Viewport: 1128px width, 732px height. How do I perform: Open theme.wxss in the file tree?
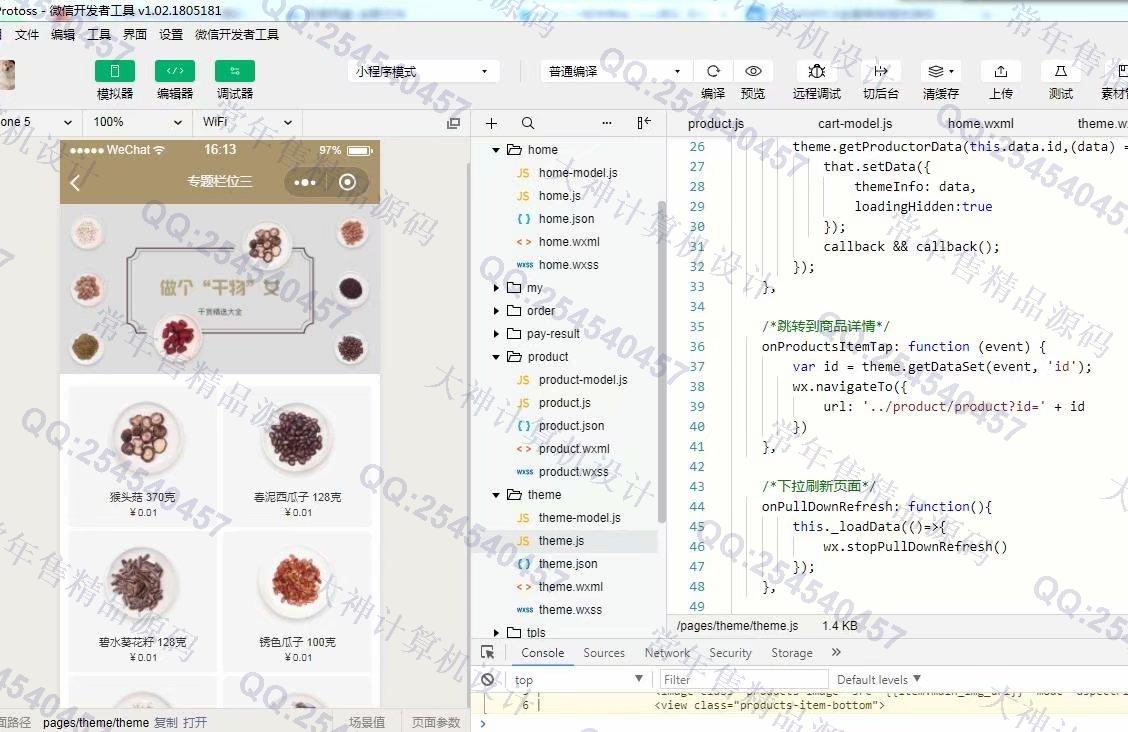pos(570,610)
